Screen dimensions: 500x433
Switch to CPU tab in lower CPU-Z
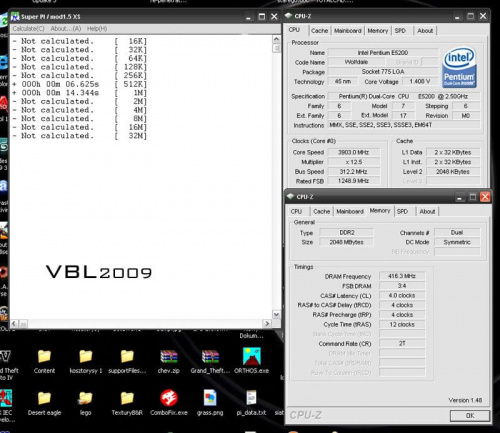tap(296, 211)
